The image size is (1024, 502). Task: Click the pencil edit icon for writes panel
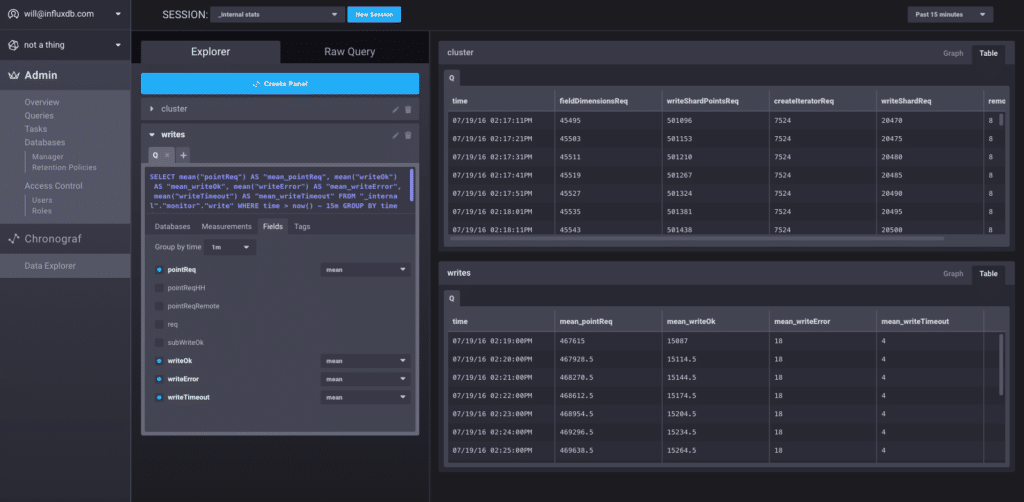coord(396,135)
